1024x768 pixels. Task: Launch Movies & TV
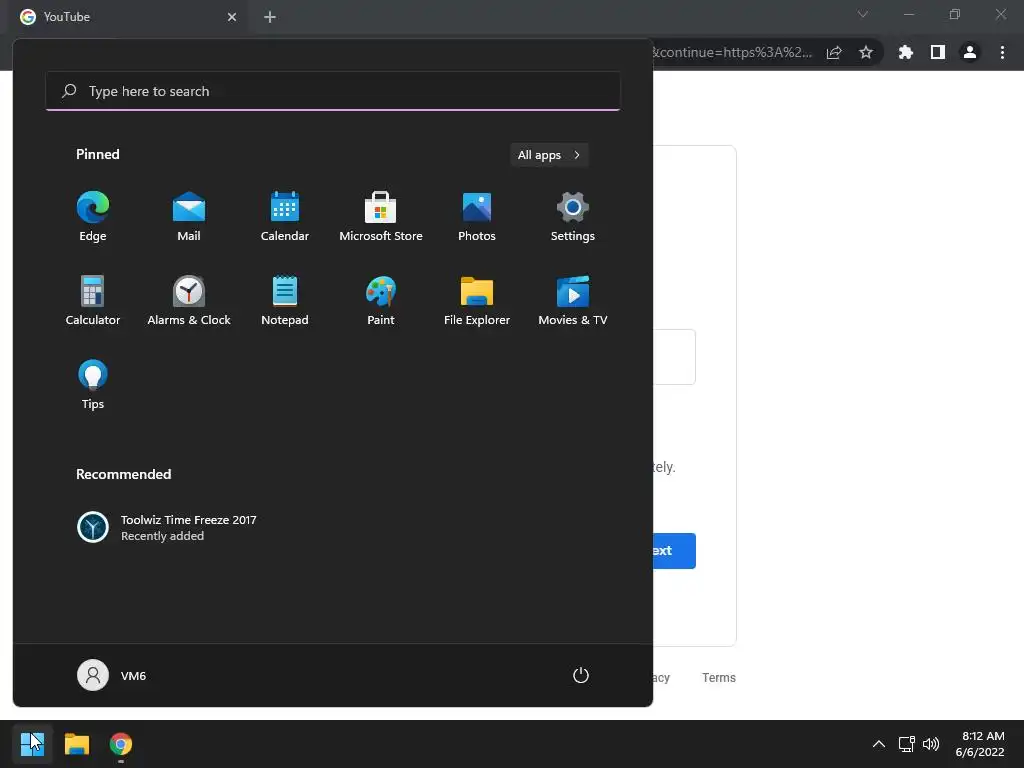pos(573,300)
